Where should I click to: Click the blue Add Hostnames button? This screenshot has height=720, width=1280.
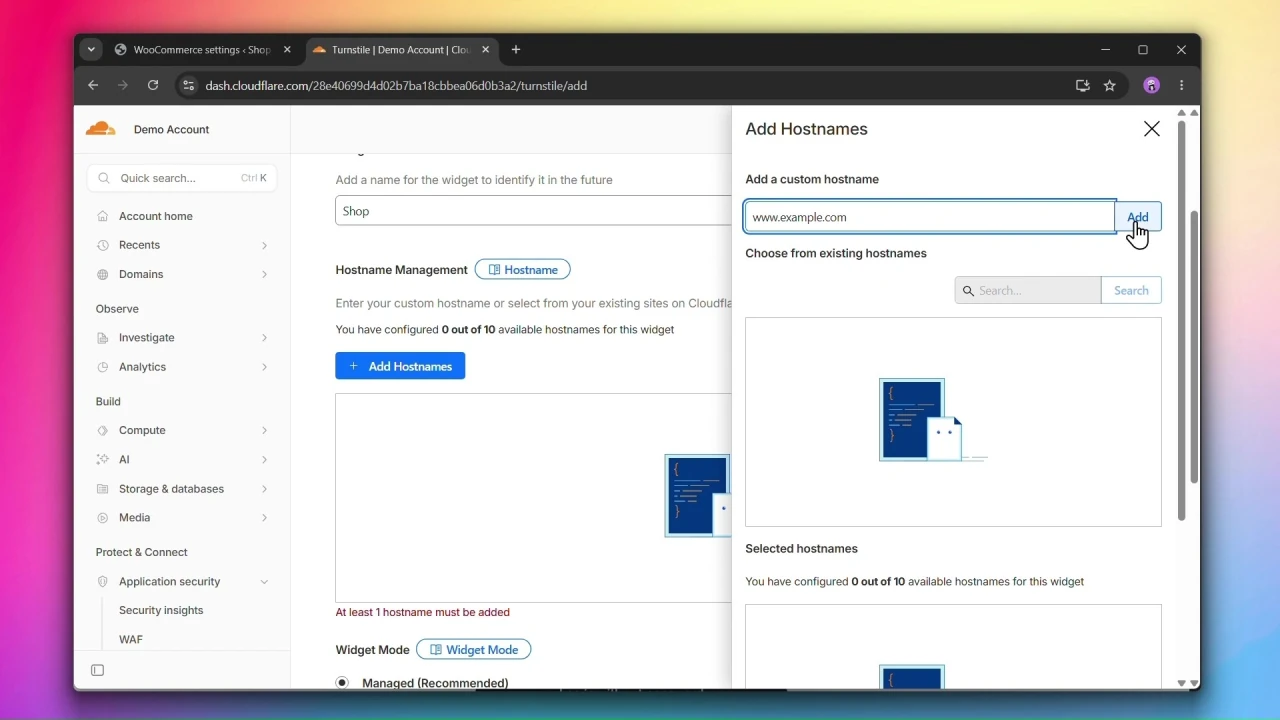(x=400, y=366)
